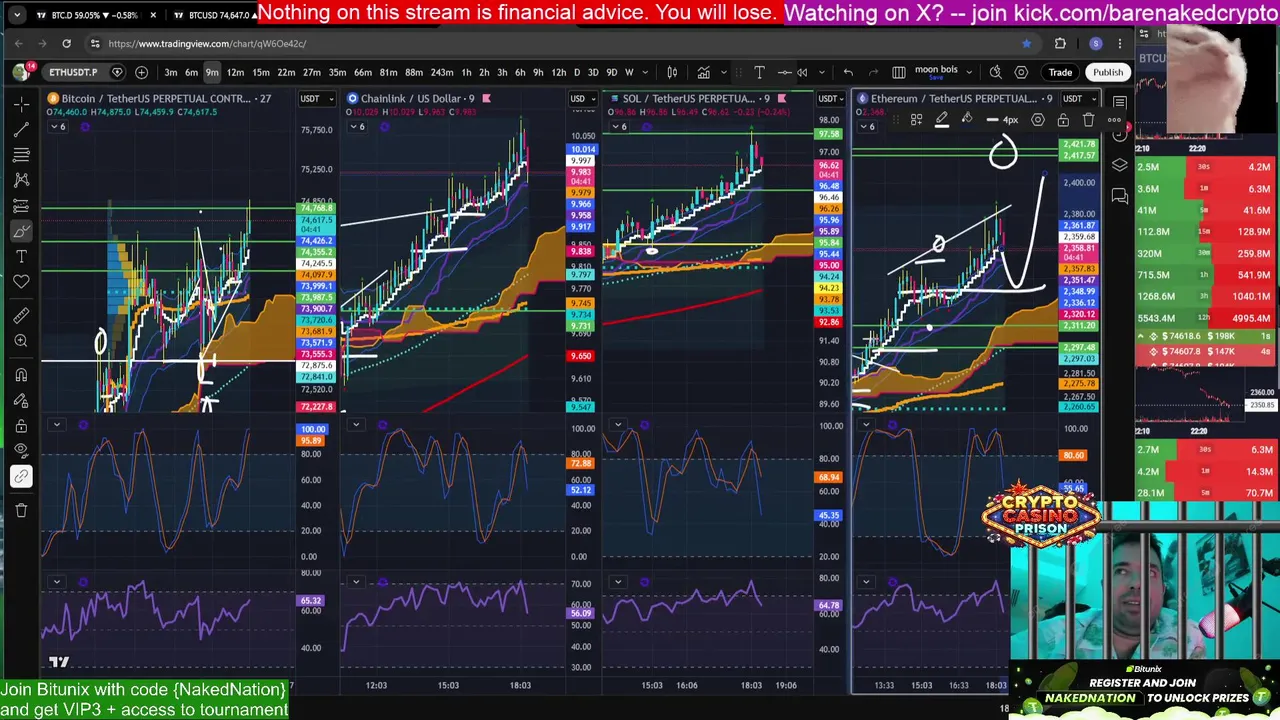Screen dimensions: 1280x720
Task: Open the indicators menu
Action: coord(704,72)
